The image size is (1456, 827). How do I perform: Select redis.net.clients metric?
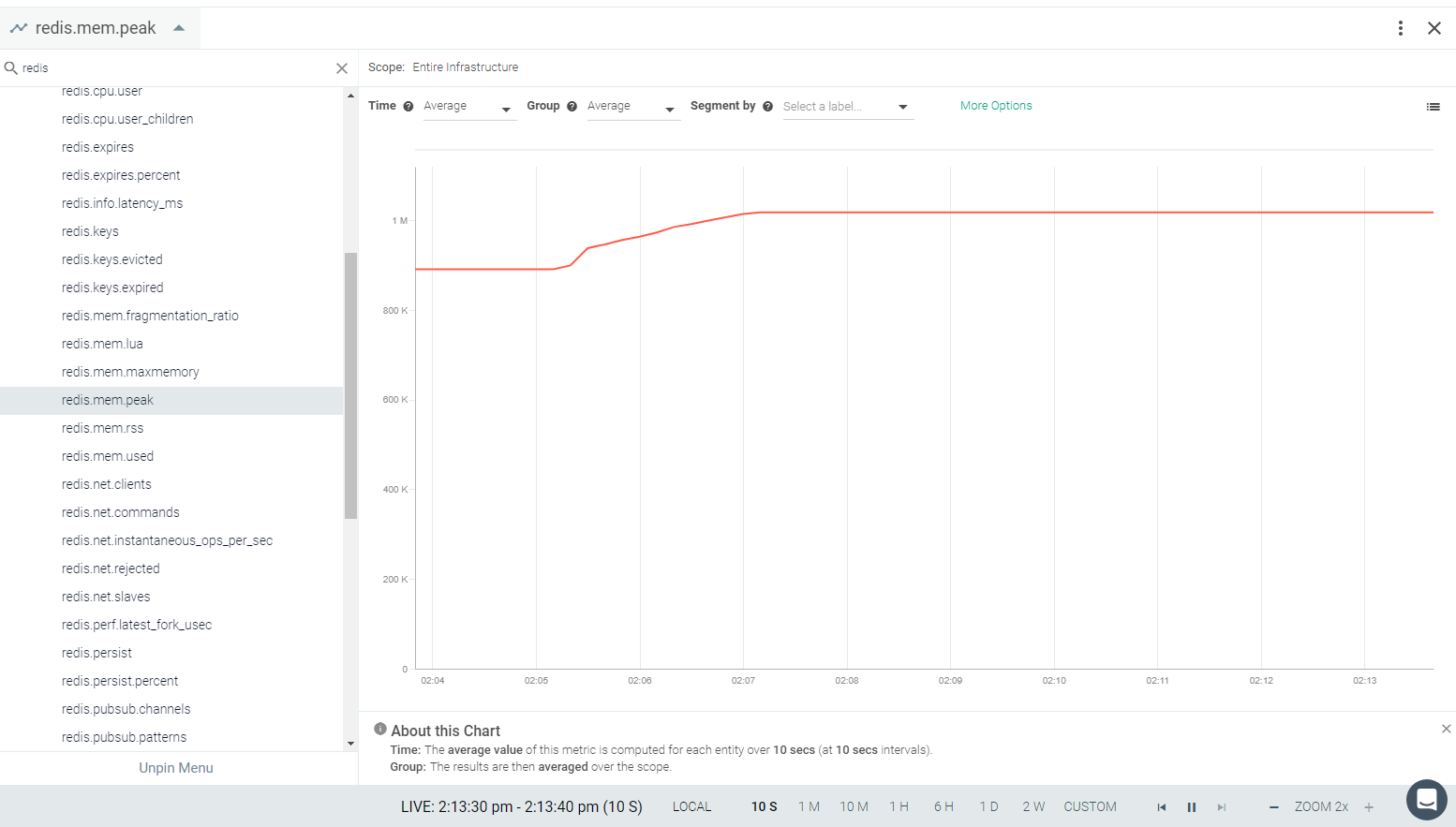pyautogui.click(x=171, y=484)
